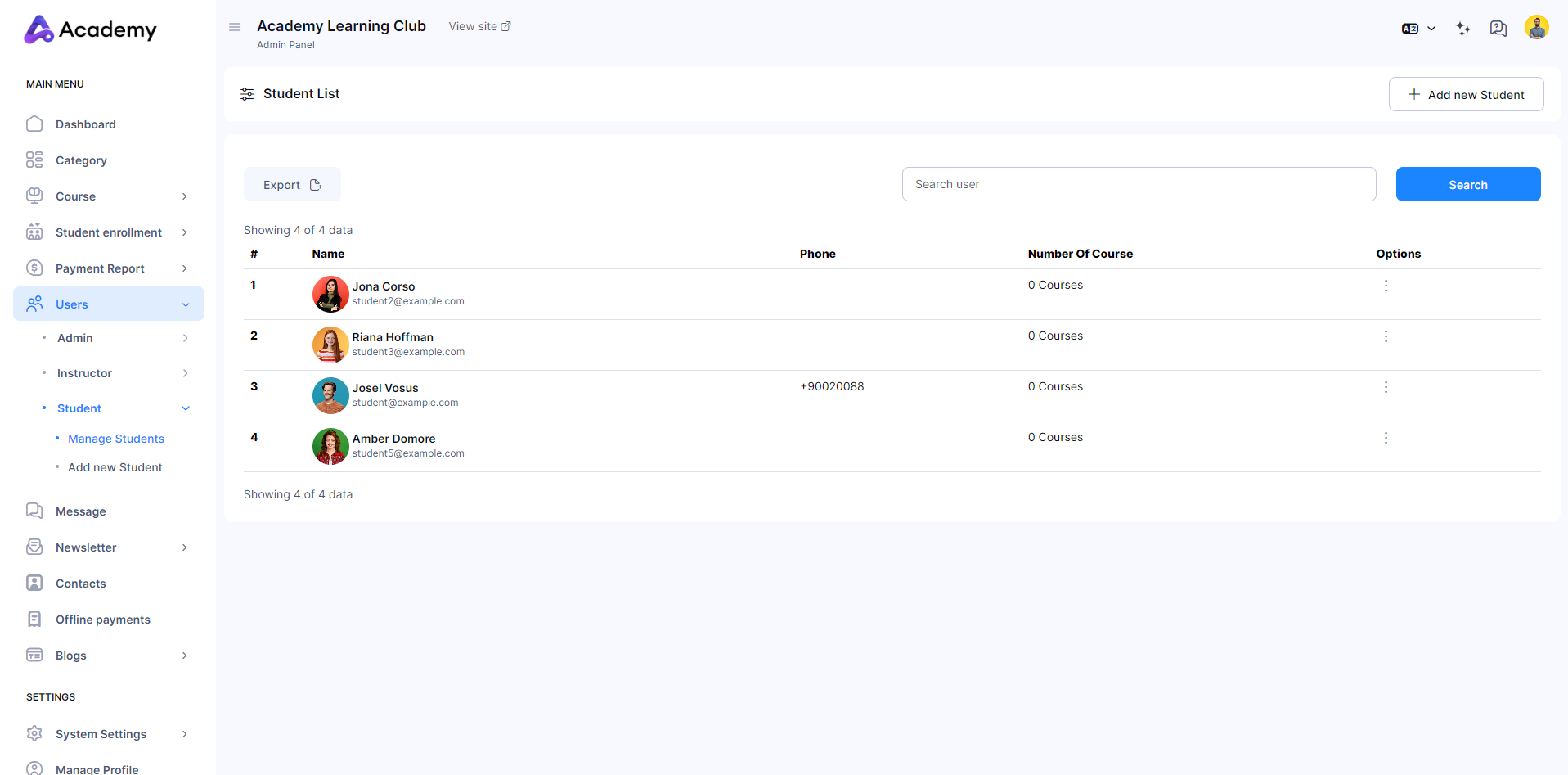1568x775 pixels.
Task: Open the help chat icon in header
Action: pyautogui.click(x=1498, y=29)
